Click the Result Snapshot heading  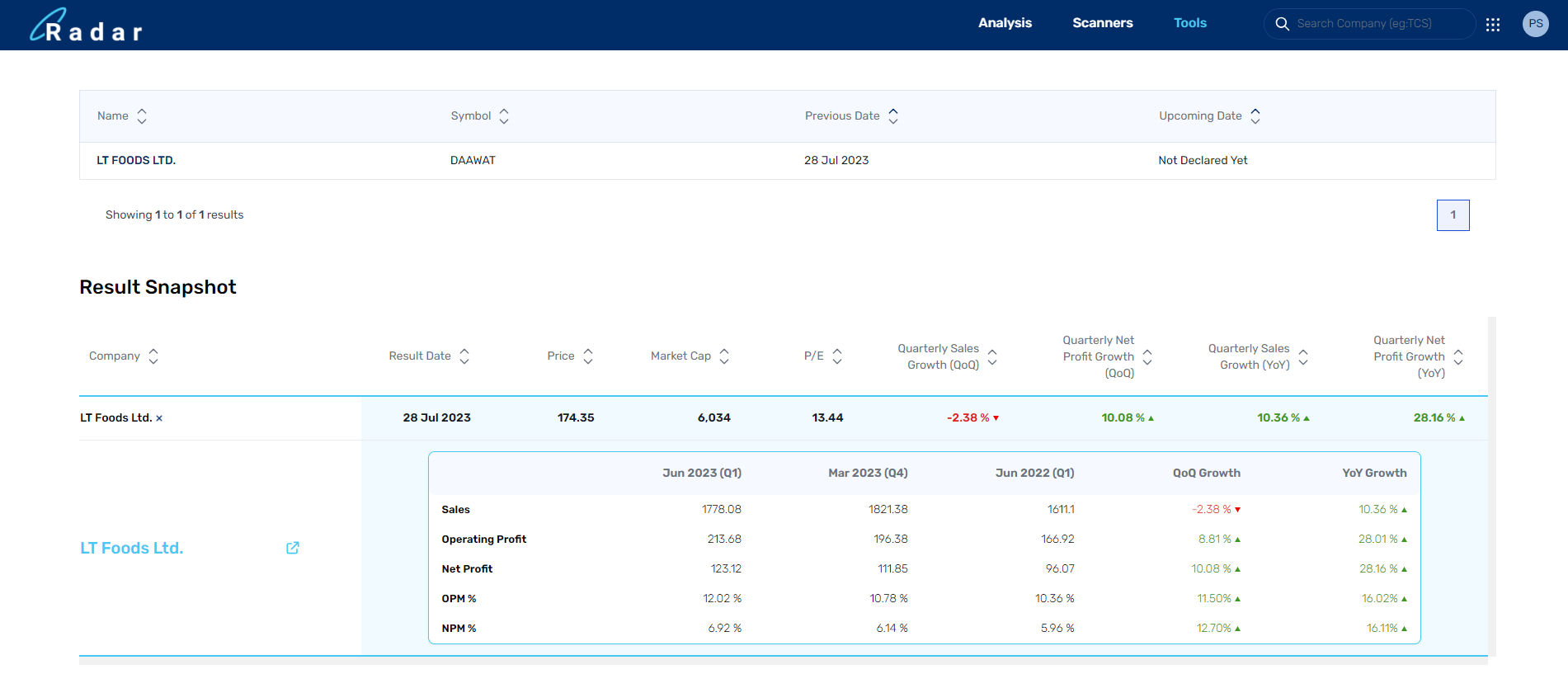pos(158,287)
